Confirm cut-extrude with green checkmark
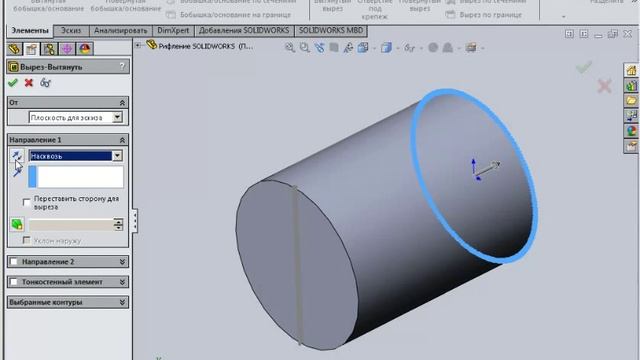This screenshot has width=640, height=360. [x=13, y=83]
